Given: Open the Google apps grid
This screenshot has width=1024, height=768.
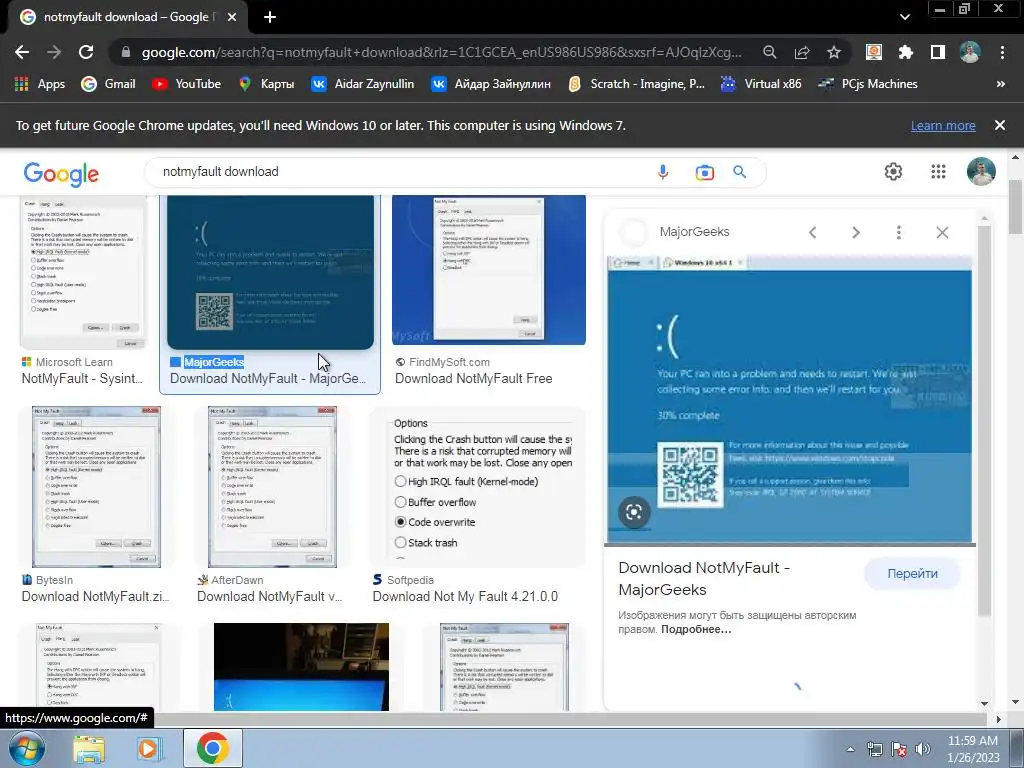Looking at the screenshot, I should tap(938, 171).
